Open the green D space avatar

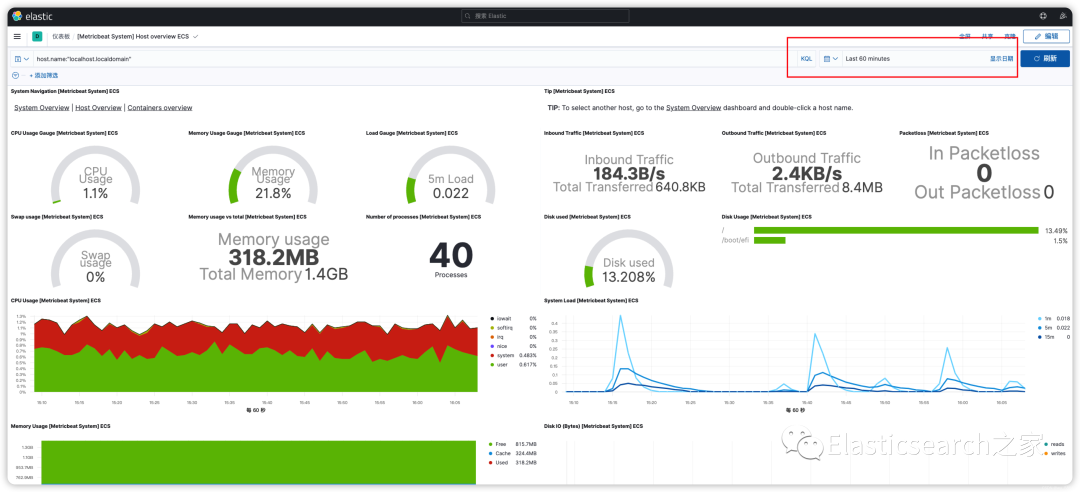37,36
